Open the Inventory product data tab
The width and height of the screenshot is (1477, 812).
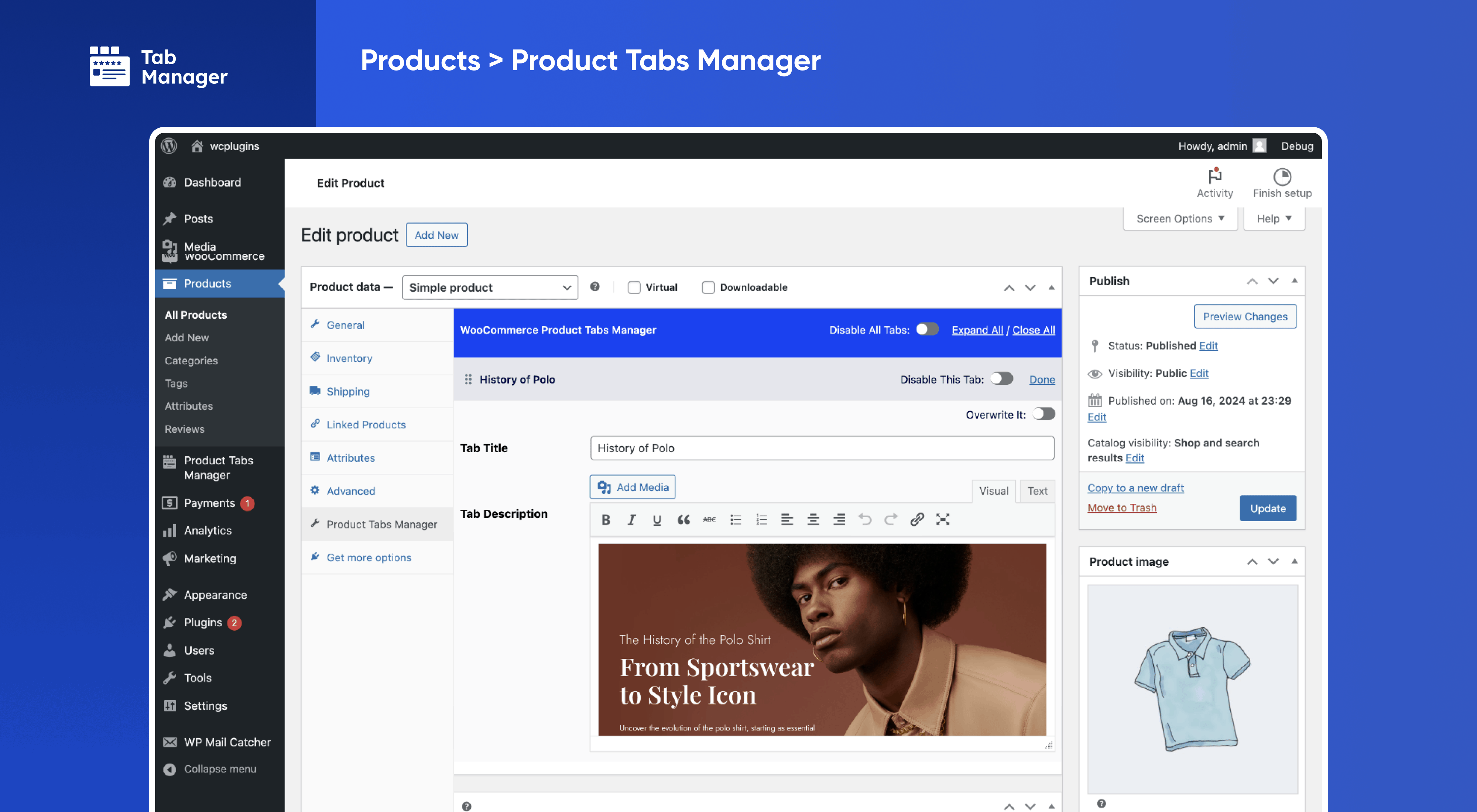(x=349, y=358)
